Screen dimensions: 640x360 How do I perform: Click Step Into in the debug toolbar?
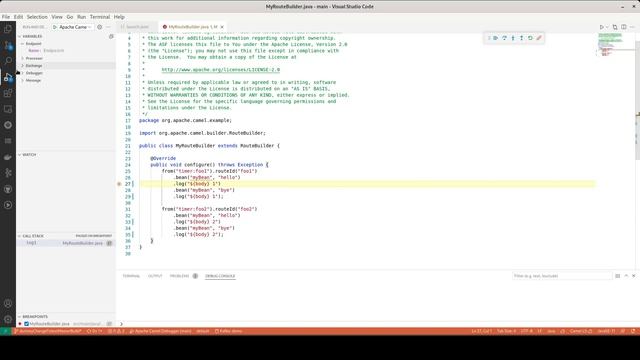tap(513, 38)
